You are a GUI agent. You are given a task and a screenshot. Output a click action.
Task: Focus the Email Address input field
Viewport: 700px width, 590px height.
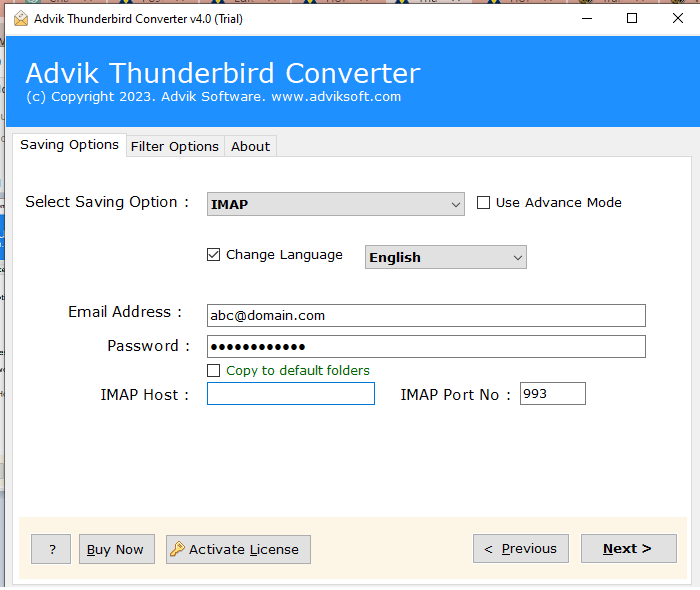pyautogui.click(x=426, y=316)
